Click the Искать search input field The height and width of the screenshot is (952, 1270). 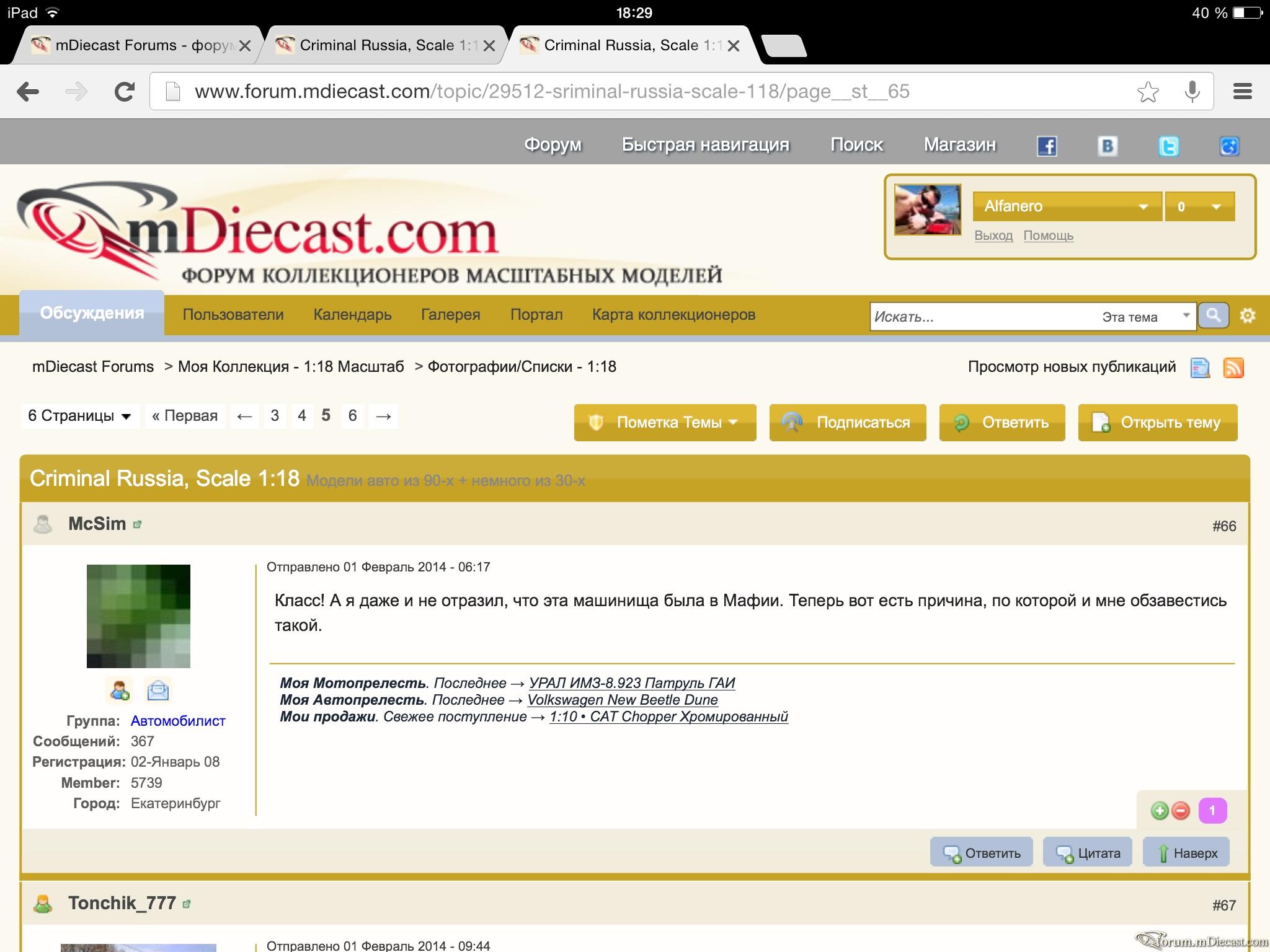pos(983,317)
